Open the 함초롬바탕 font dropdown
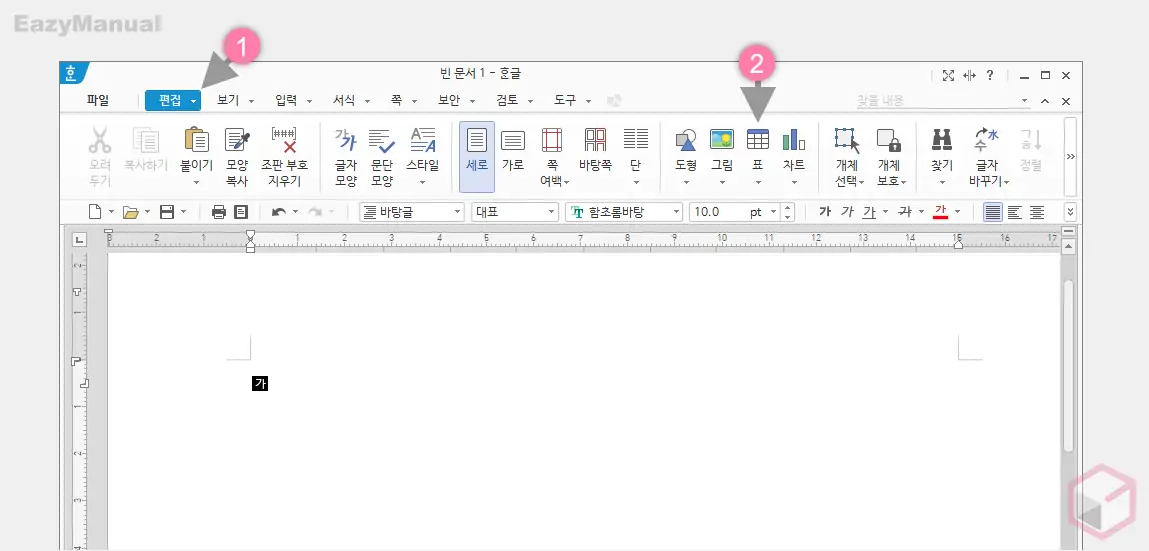 tap(676, 212)
